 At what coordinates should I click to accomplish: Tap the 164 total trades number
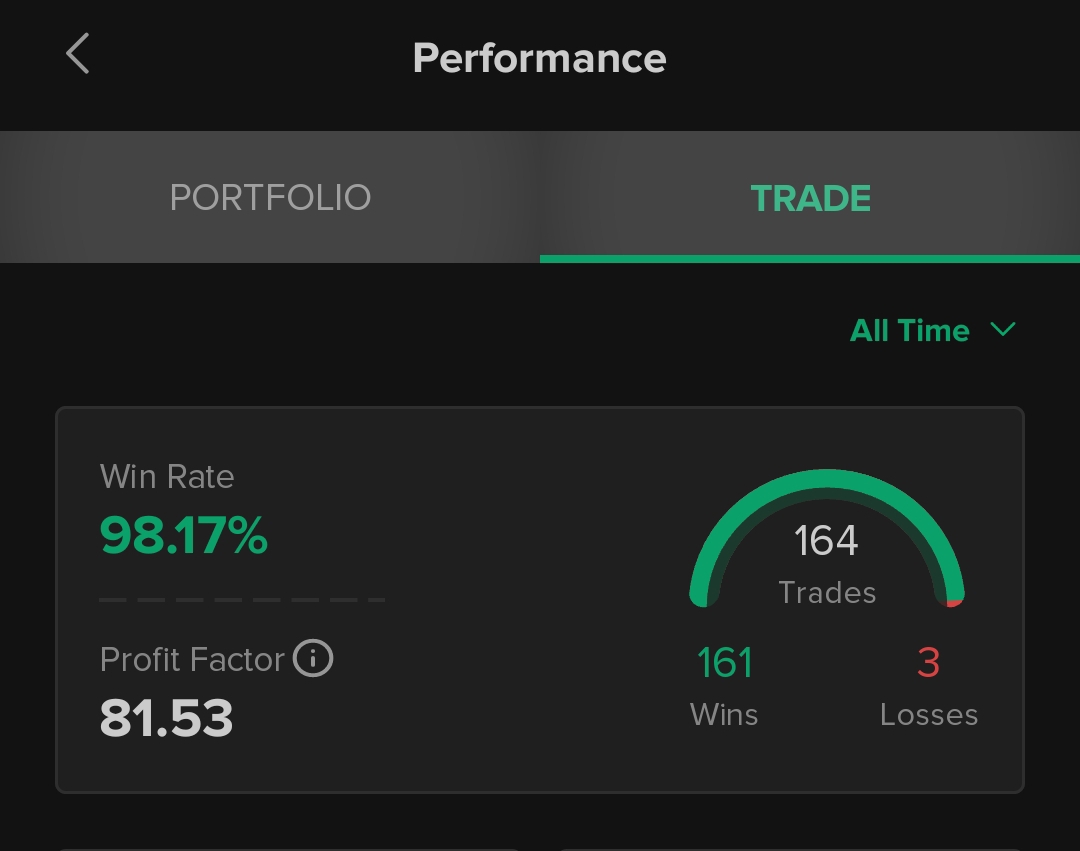point(826,541)
